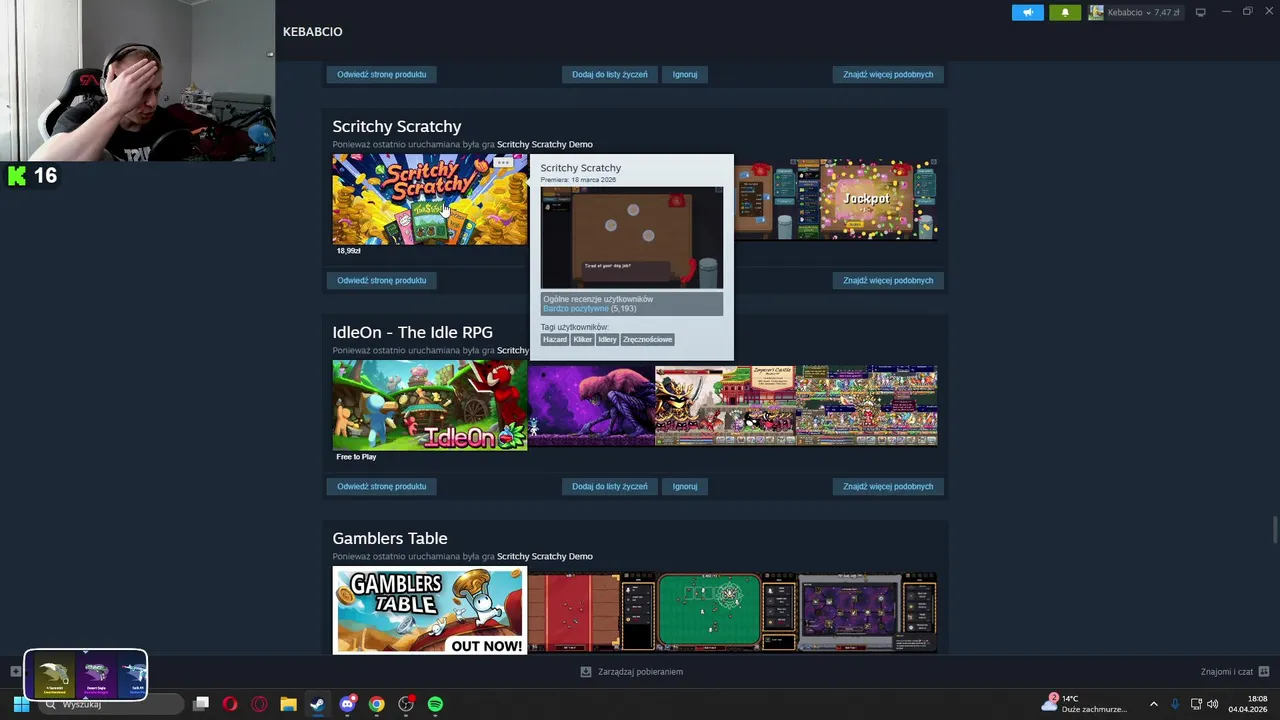Open Discord from taskbar
The image size is (1280, 720).
347,704
